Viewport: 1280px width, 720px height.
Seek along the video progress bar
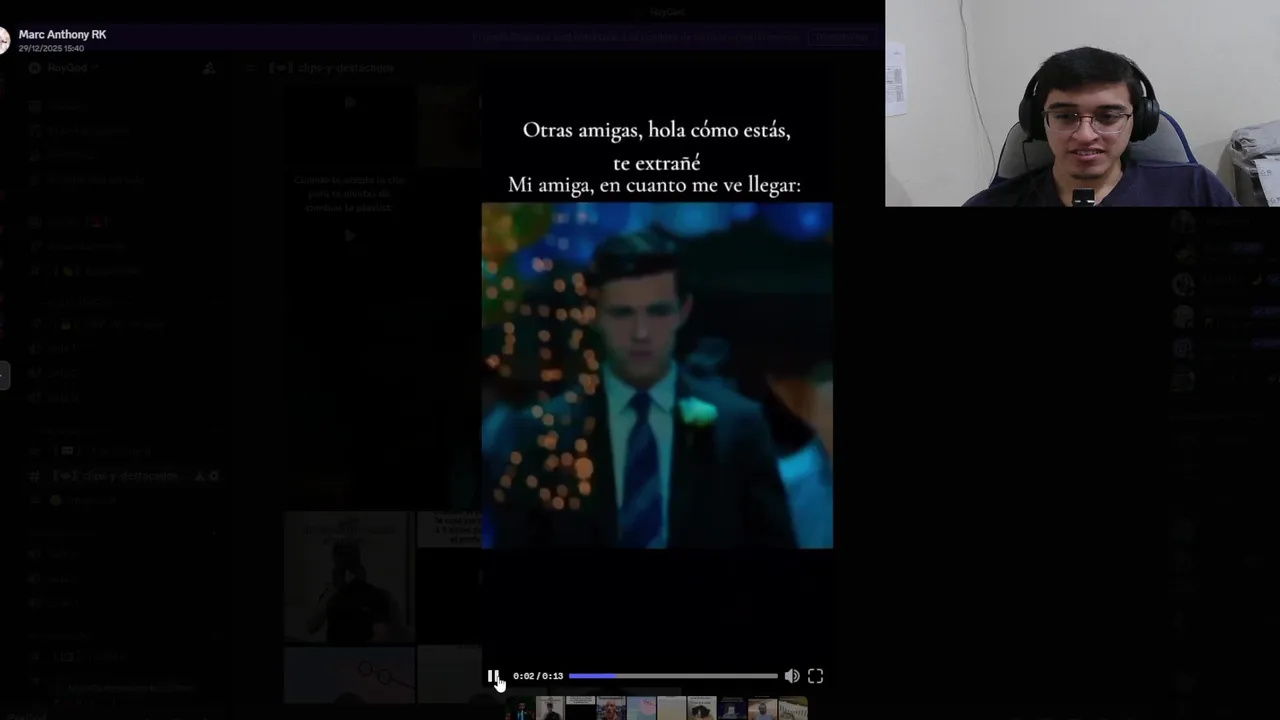673,676
